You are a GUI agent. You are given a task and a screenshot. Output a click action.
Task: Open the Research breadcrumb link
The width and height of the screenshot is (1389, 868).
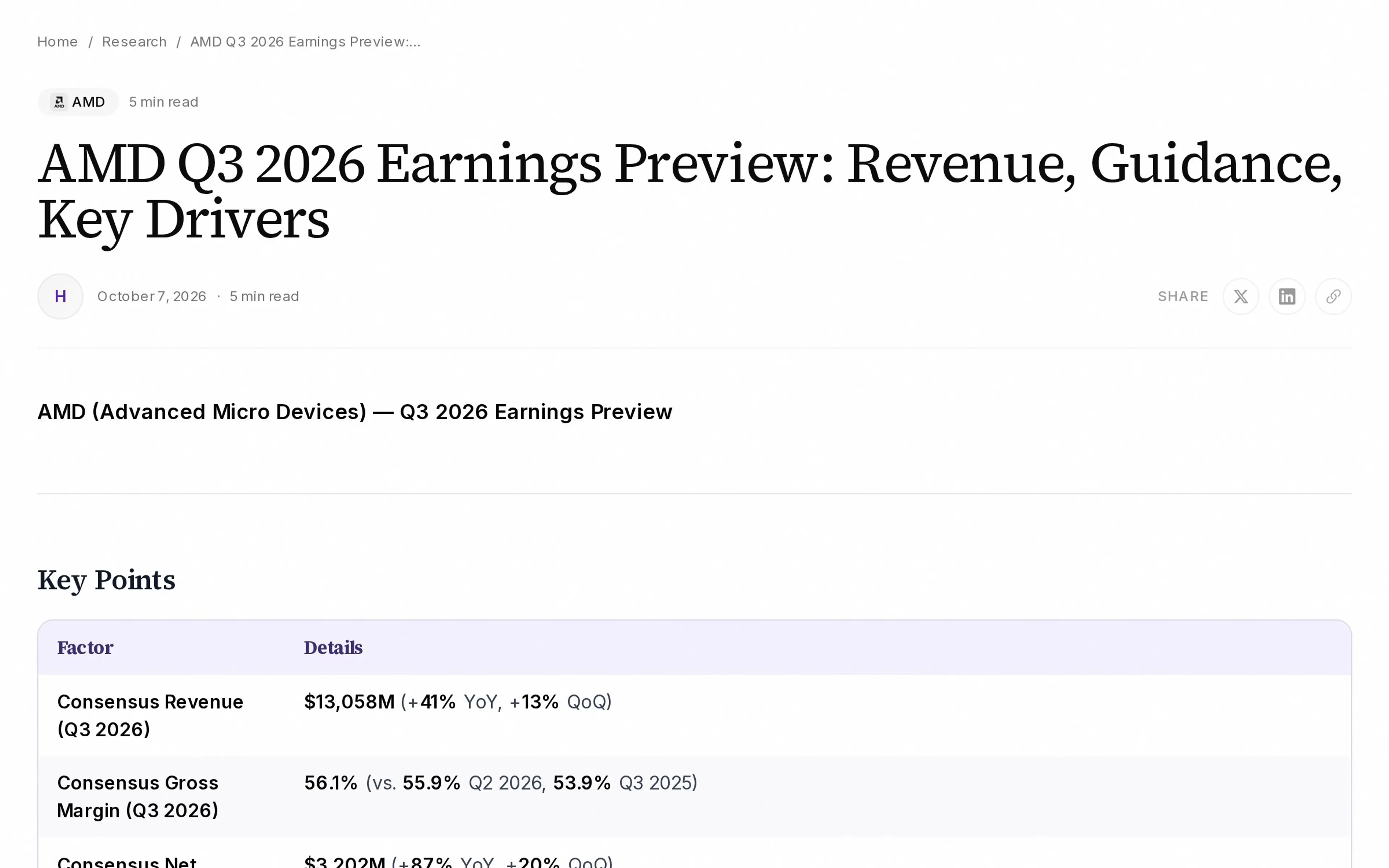(134, 42)
